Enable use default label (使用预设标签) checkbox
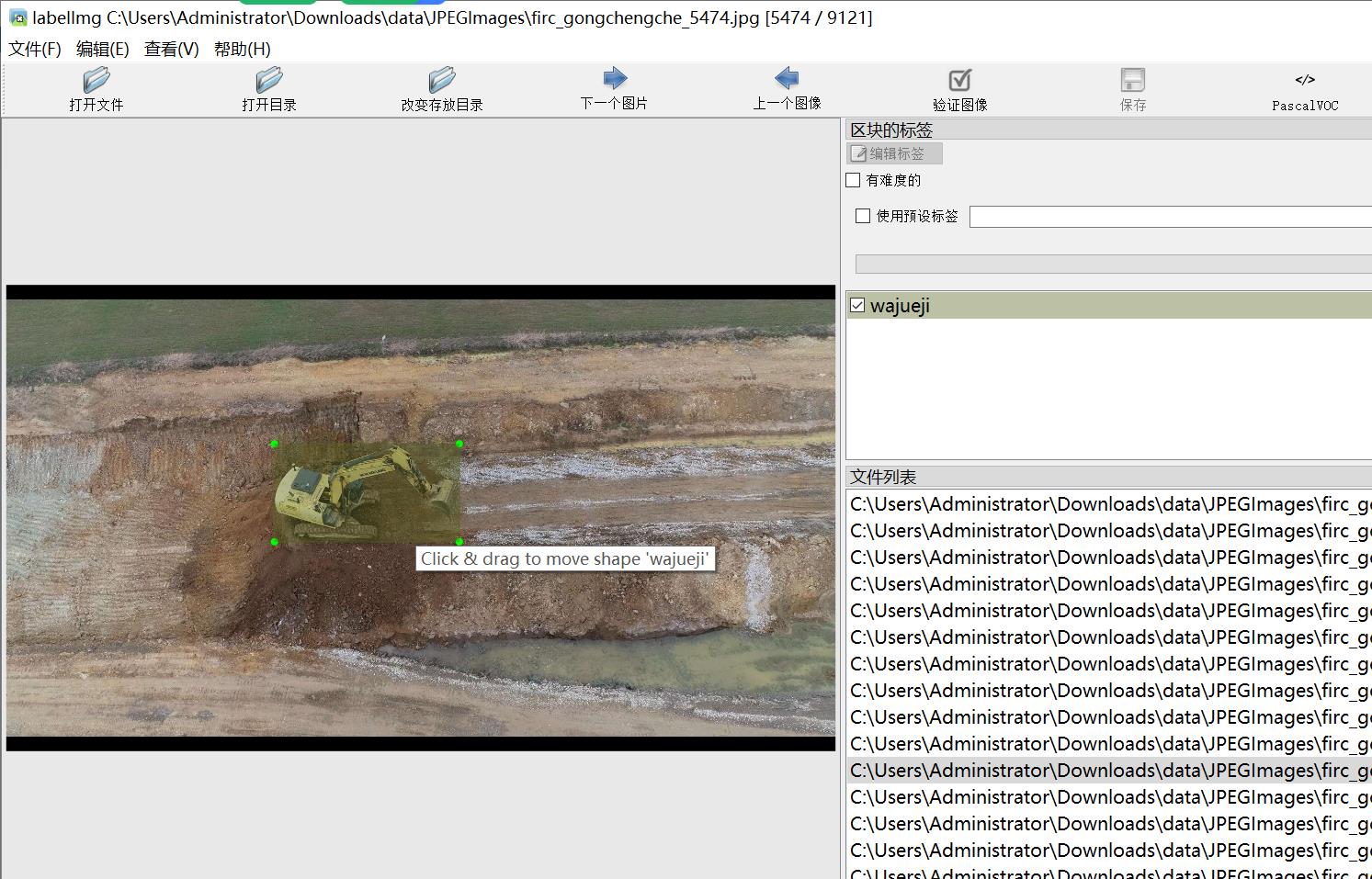 click(863, 216)
